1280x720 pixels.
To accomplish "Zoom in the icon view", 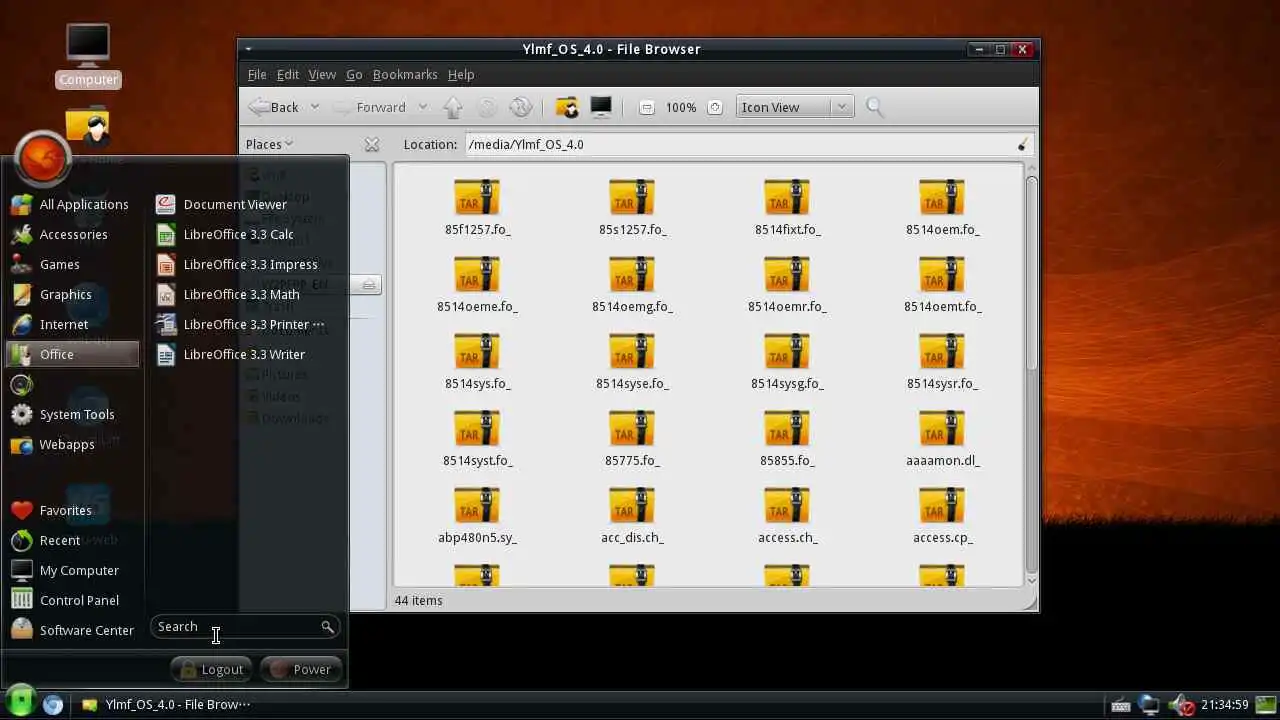I will (715, 107).
